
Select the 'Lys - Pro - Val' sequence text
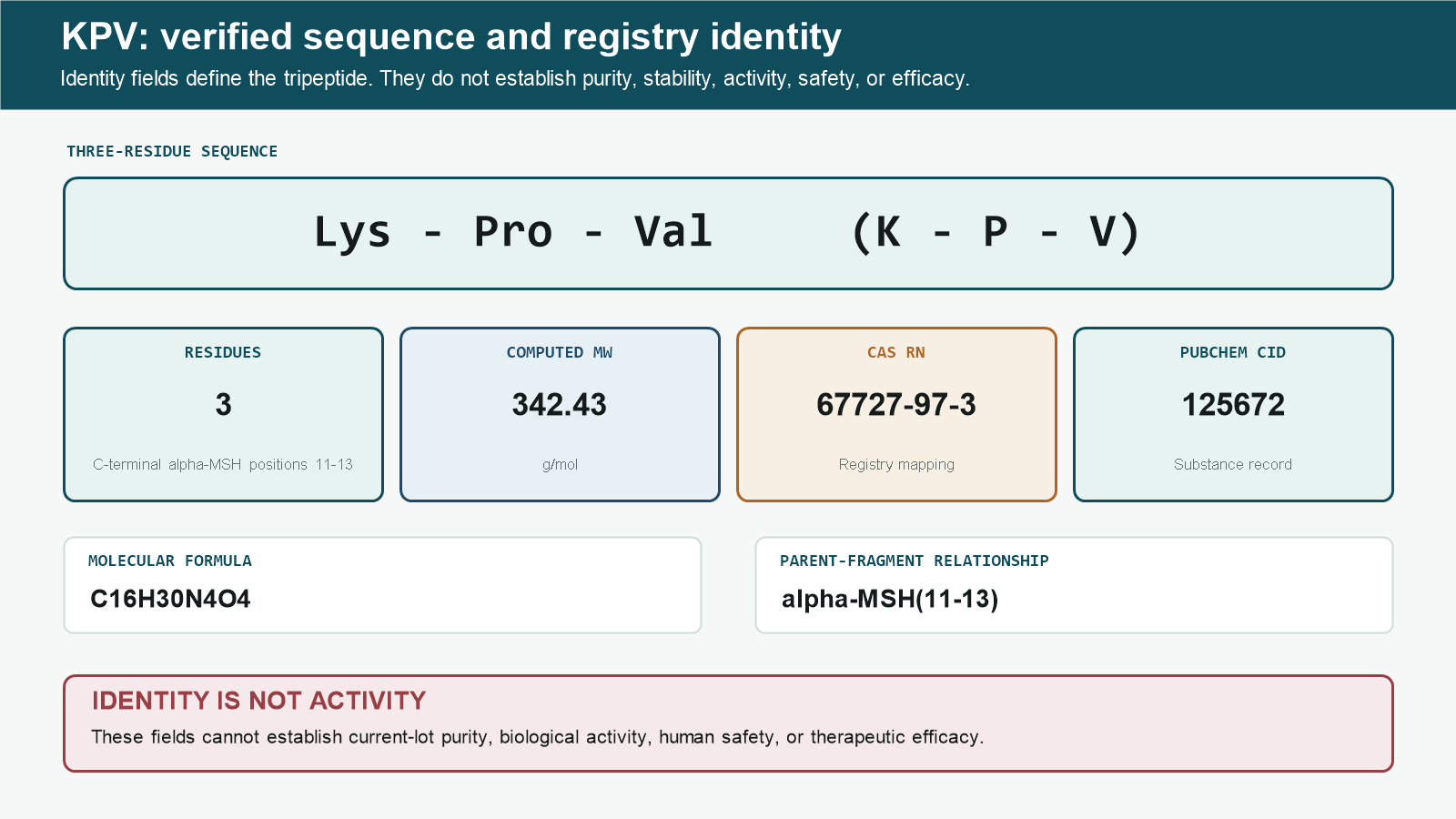(x=513, y=231)
